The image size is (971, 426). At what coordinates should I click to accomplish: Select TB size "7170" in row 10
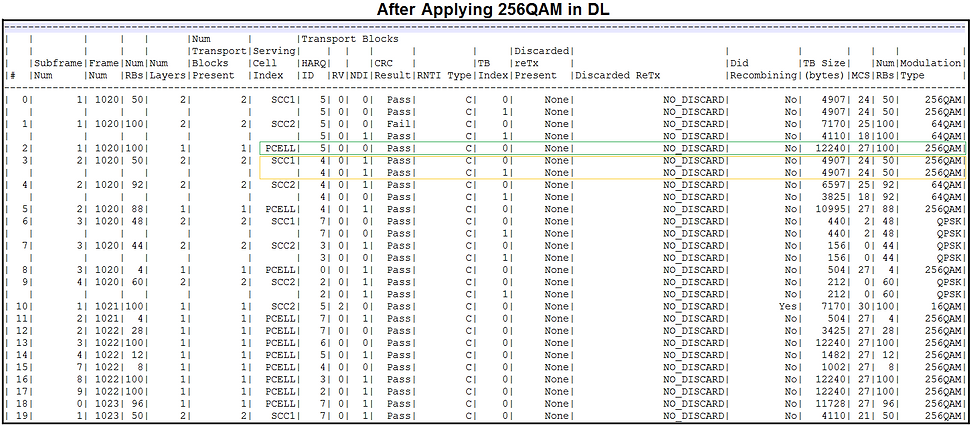[834, 306]
